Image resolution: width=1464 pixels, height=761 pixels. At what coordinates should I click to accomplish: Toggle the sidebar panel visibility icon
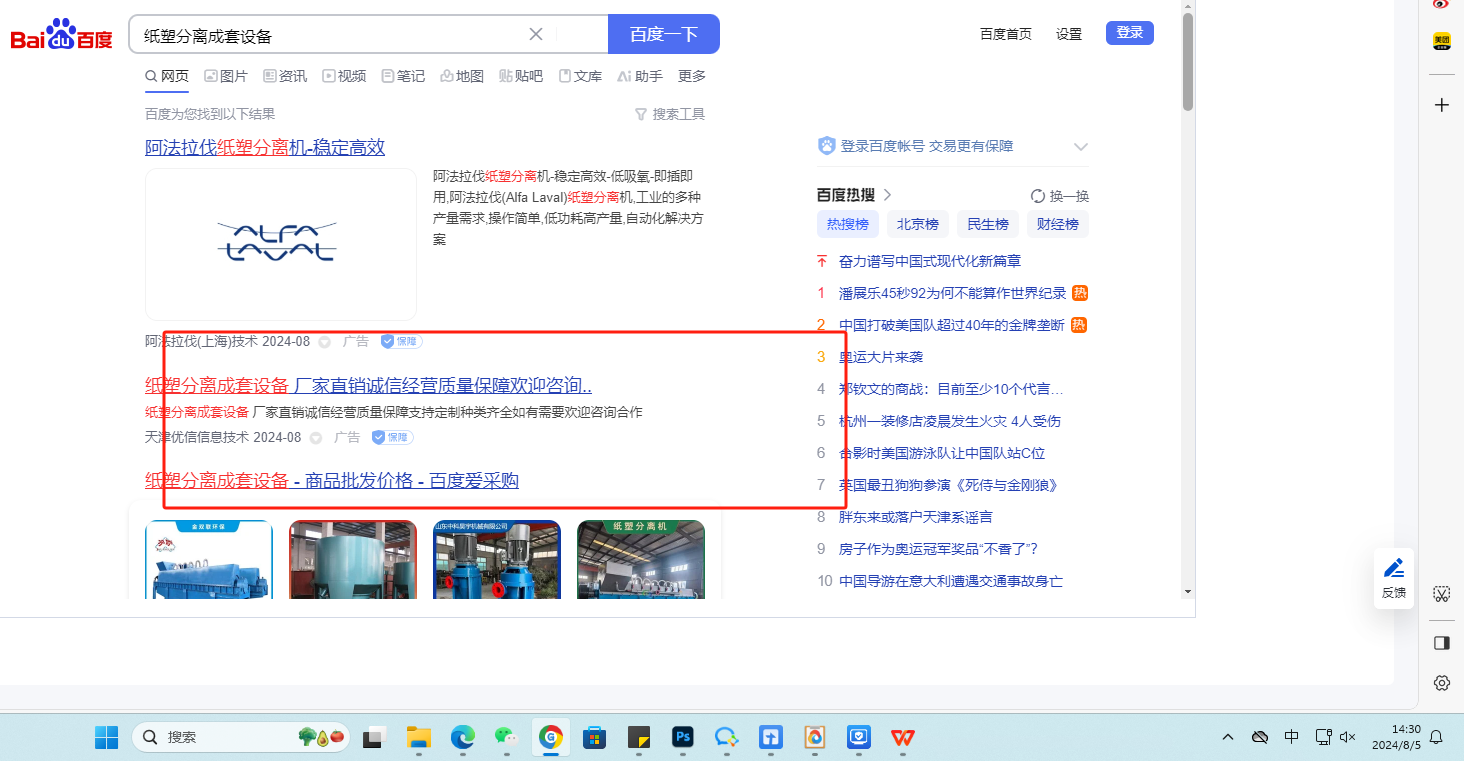(1441, 643)
